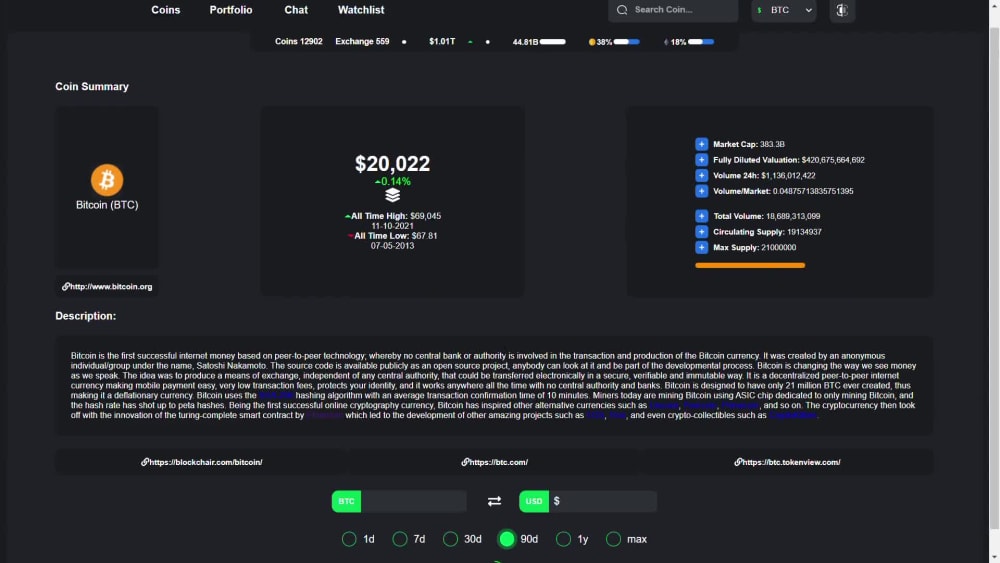Click the USD amount input field
The image size is (1000, 563).
(602, 501)
